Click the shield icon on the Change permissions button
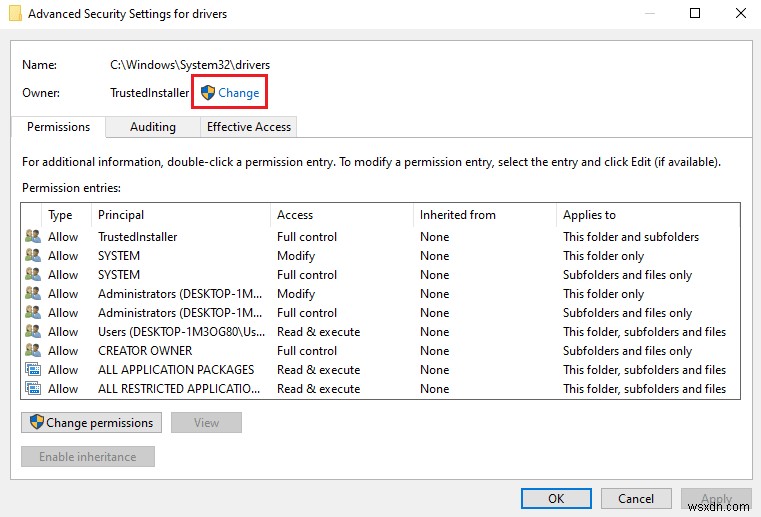Viewport: 761px width, 517px height. click(x=37, y=422)
